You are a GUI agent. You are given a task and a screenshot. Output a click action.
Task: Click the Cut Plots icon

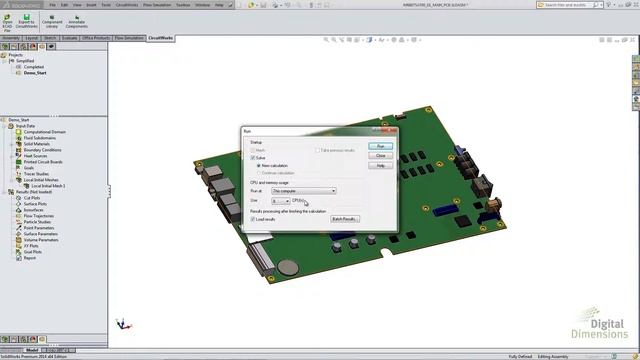18,198
